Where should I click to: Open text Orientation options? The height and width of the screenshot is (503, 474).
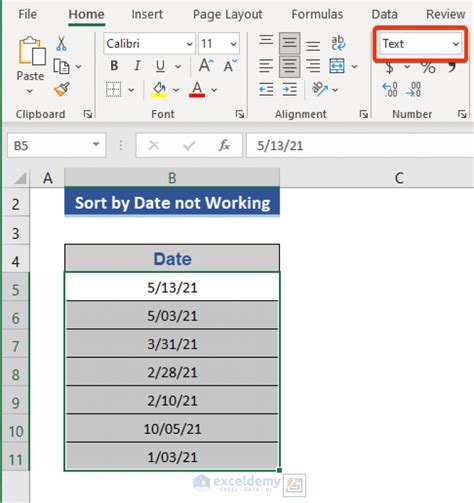pos(319,89)
